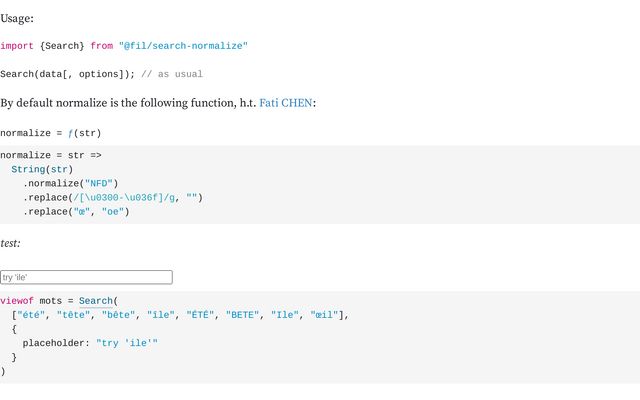Click the "try 'ile'" search input box

click(87, 277)
